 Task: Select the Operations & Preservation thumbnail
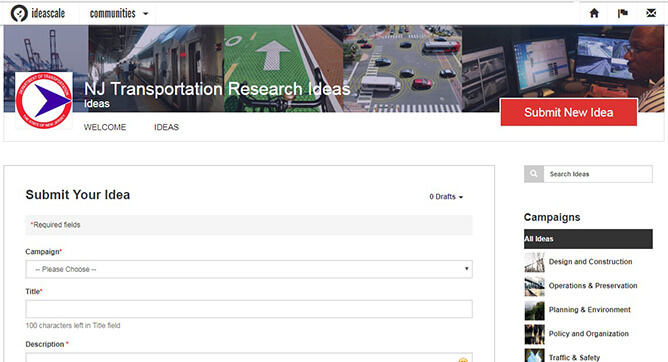click(x=534, y=286)
